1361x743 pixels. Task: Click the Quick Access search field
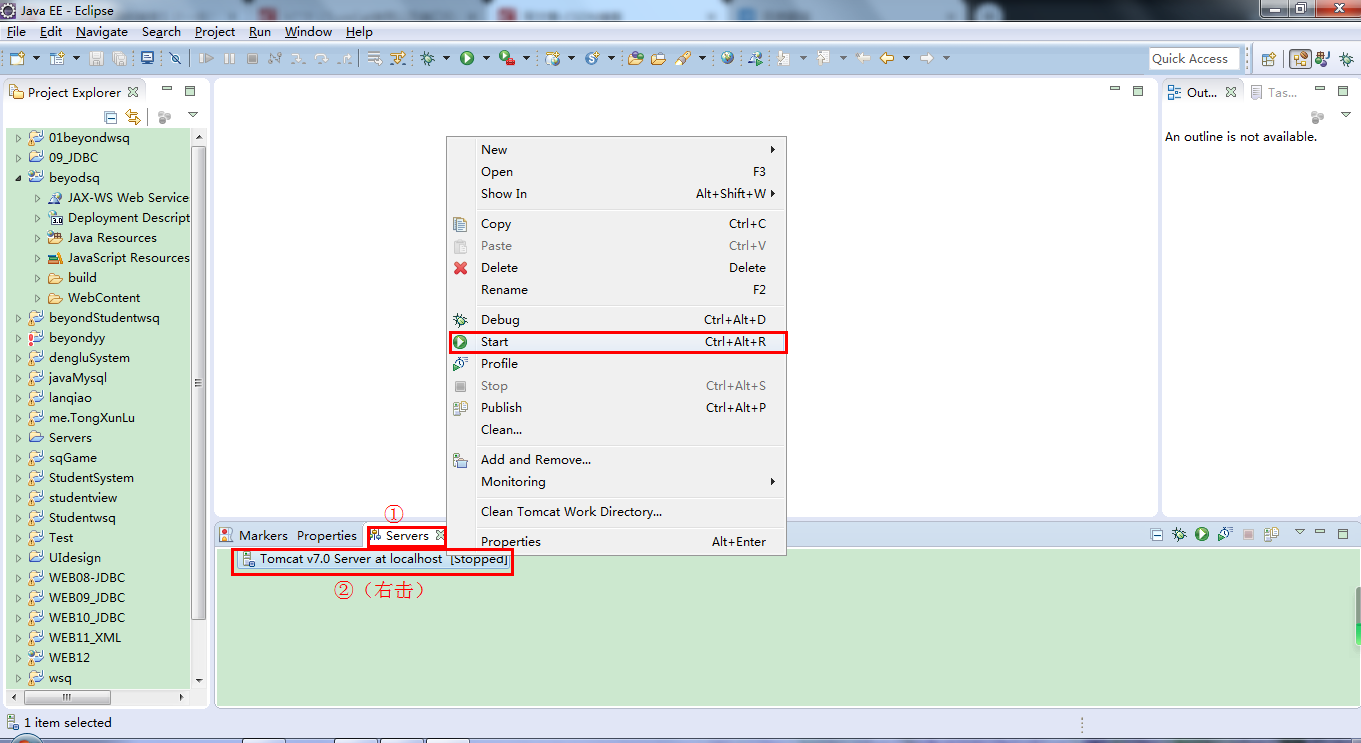click(1194, 59)
